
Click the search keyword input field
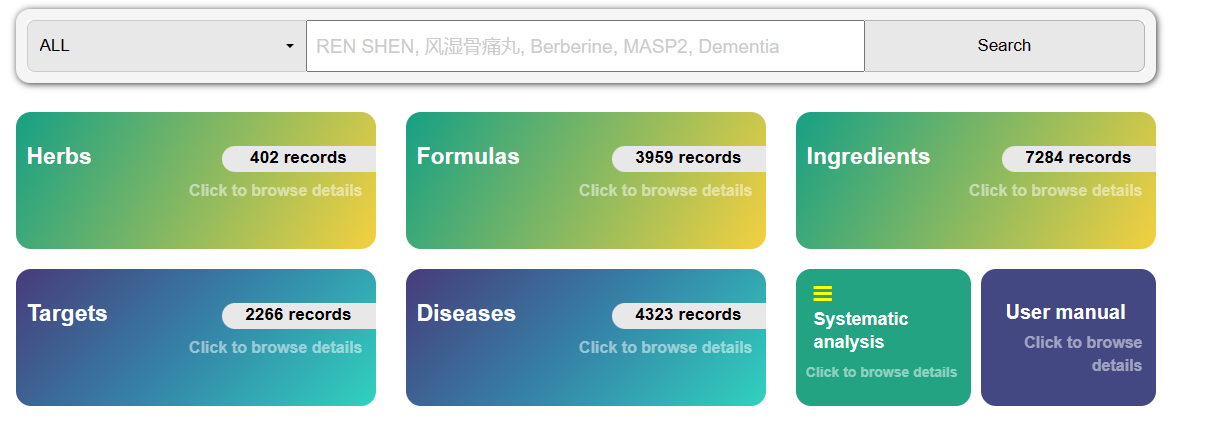pos(585,46)
